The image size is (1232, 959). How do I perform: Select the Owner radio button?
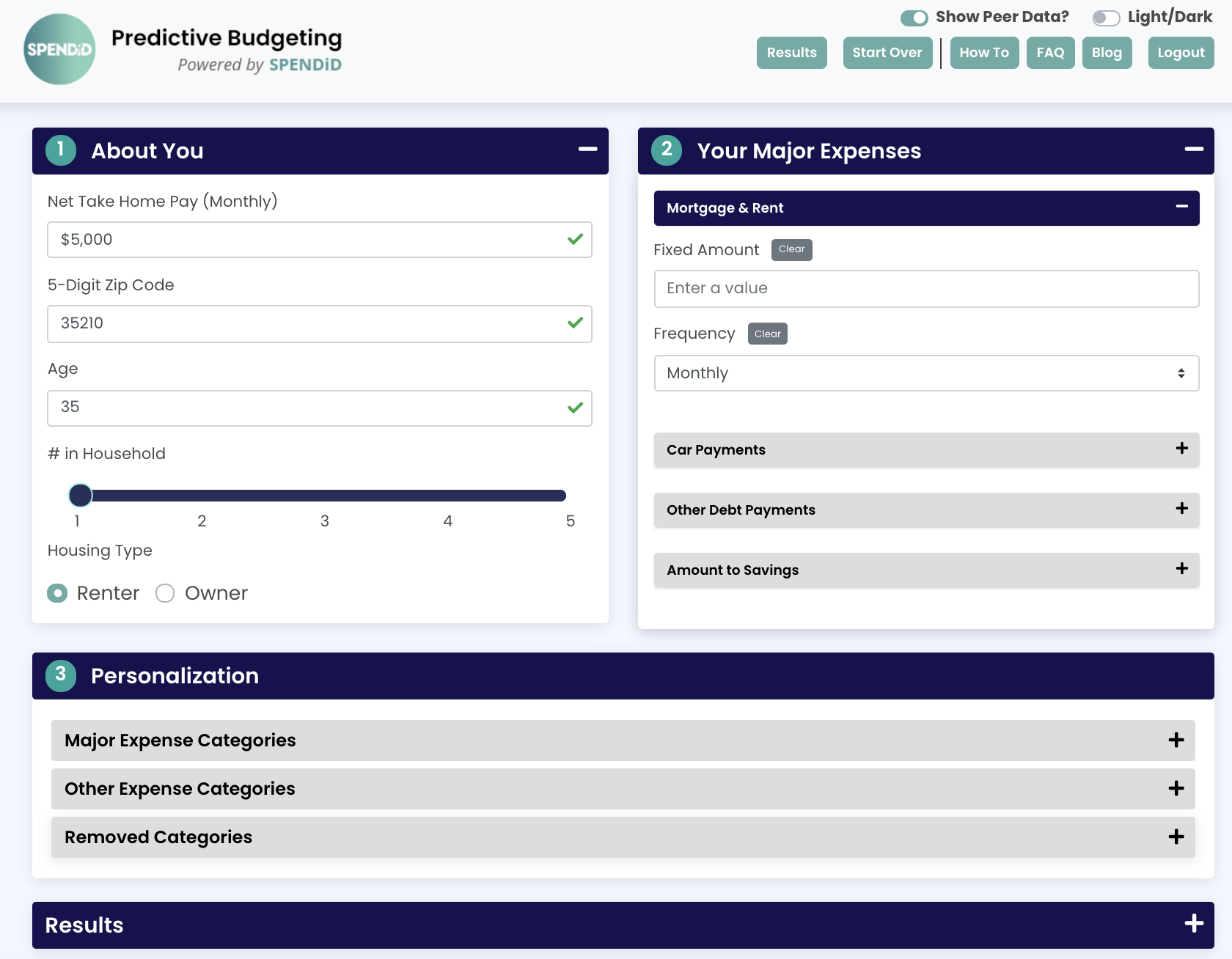coord(165,593)
